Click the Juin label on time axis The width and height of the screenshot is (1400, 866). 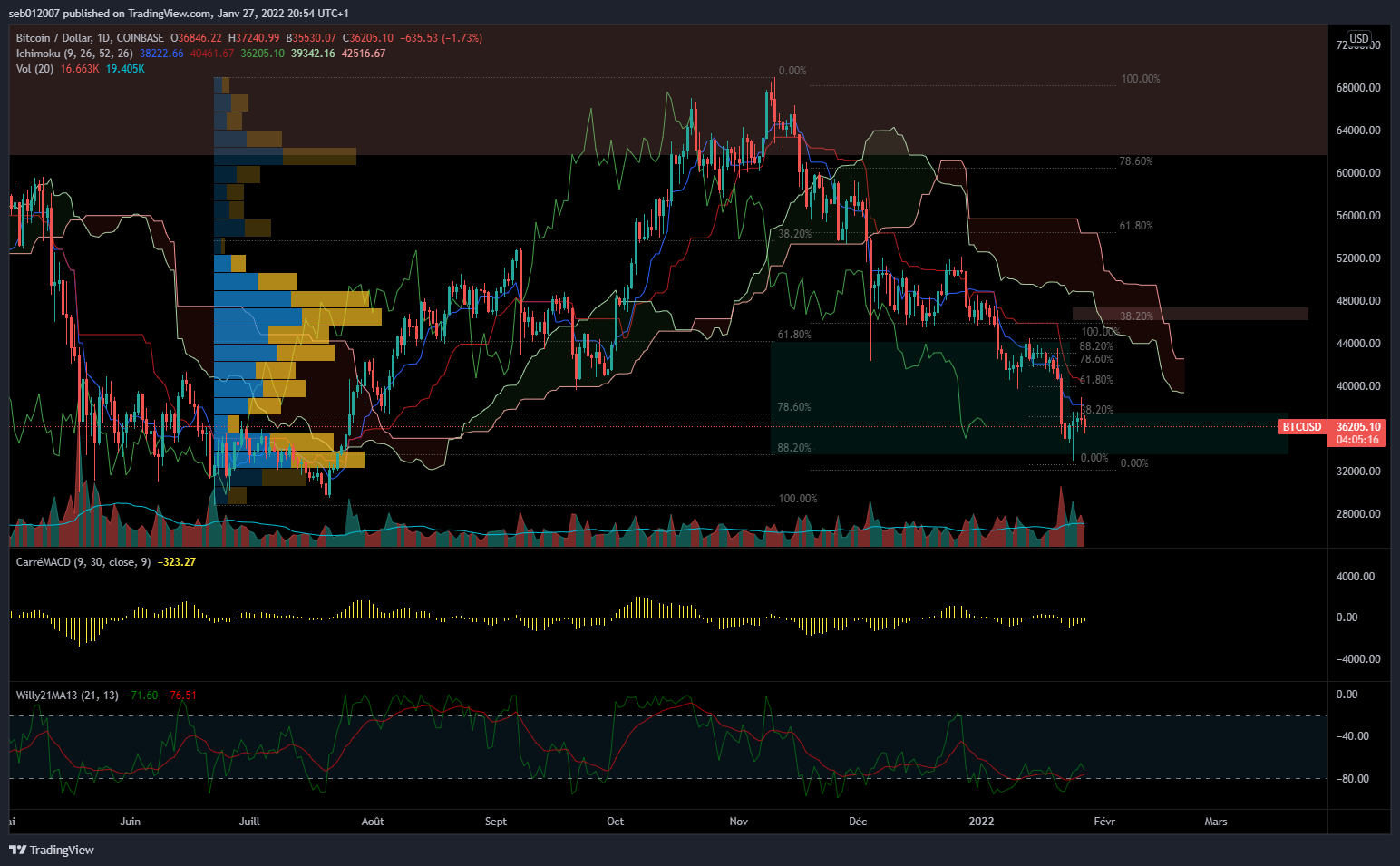131,822
